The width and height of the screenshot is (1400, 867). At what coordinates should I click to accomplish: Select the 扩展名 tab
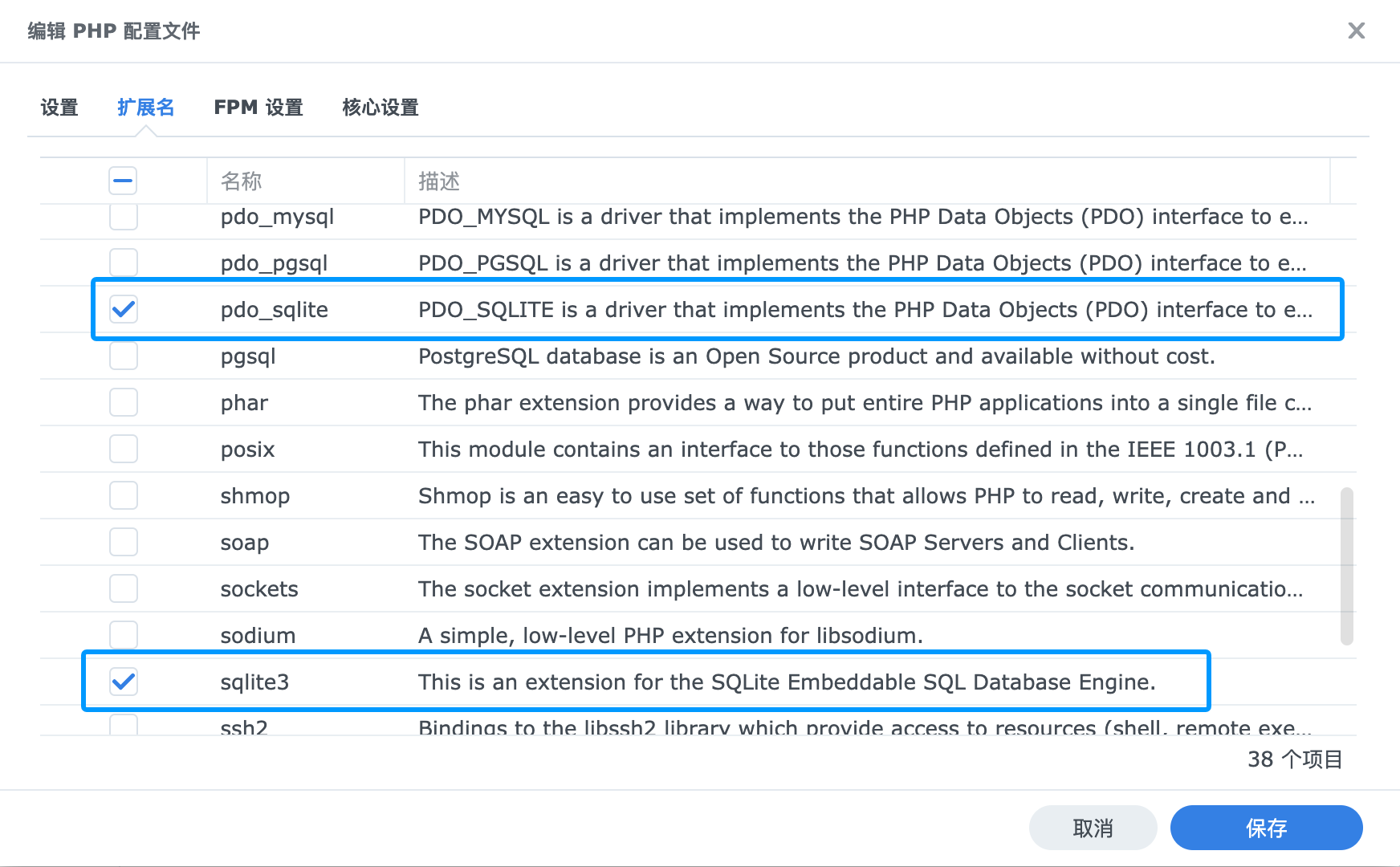pyautogui.click(x=145, y=108)
